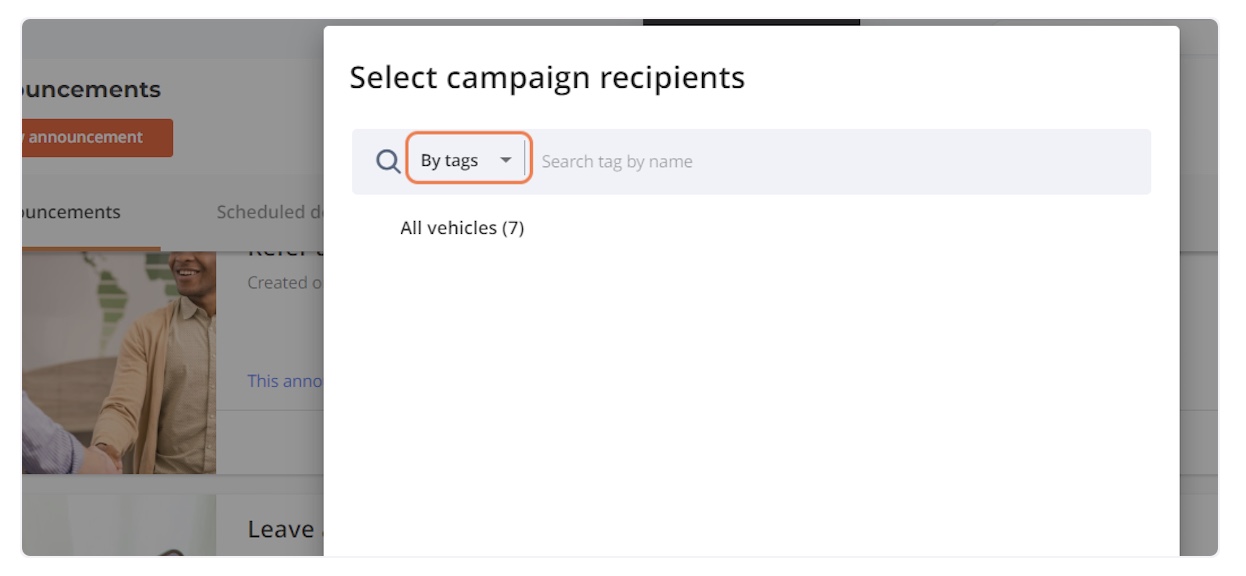Click the Select campaign recipients heading
The image size is (1246, 576).
click(x=547, y=77)
